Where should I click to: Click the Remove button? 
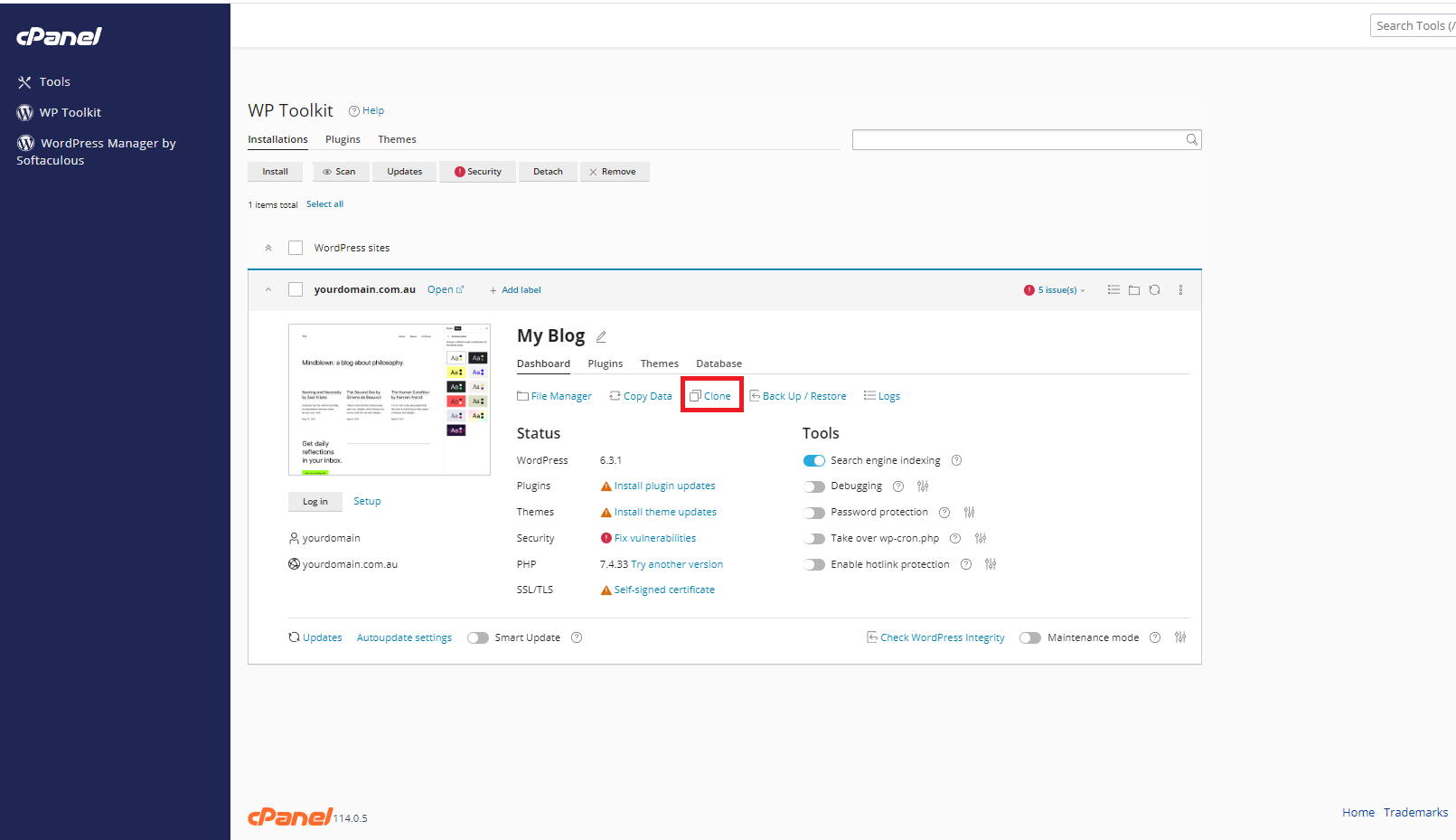[x=615, y=172]
